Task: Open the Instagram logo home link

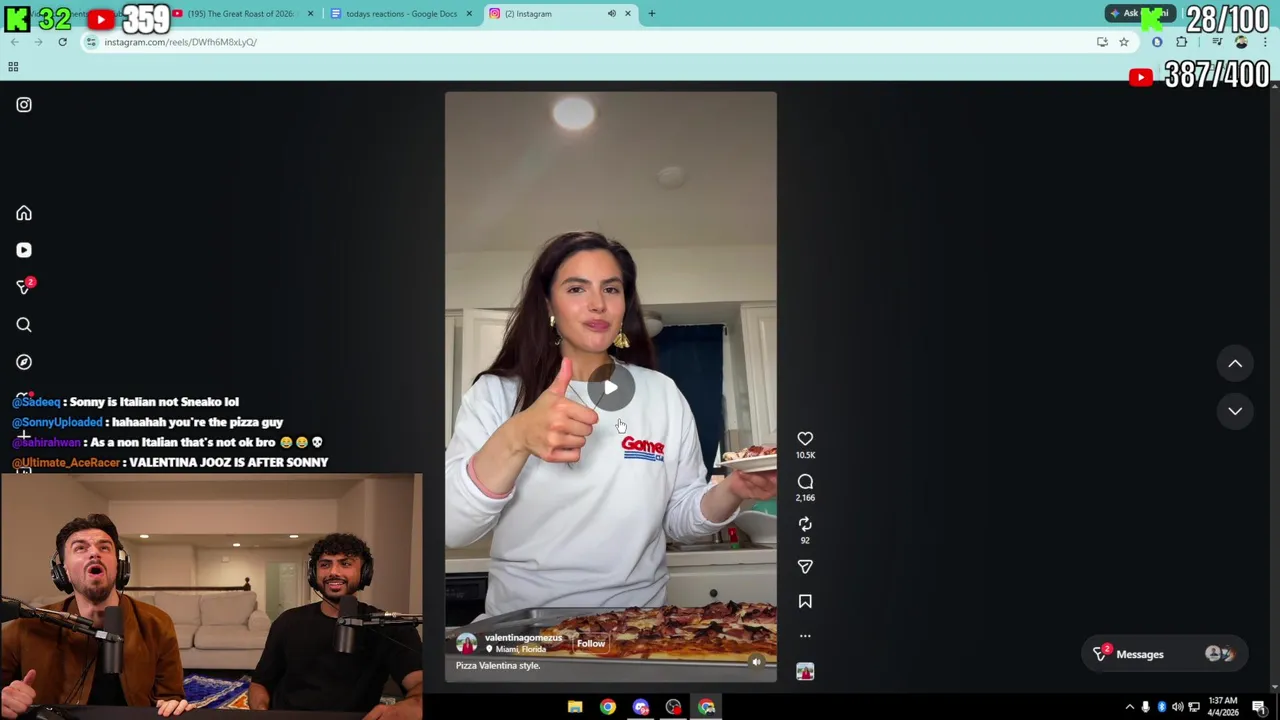Action: (x=24, y=105)
